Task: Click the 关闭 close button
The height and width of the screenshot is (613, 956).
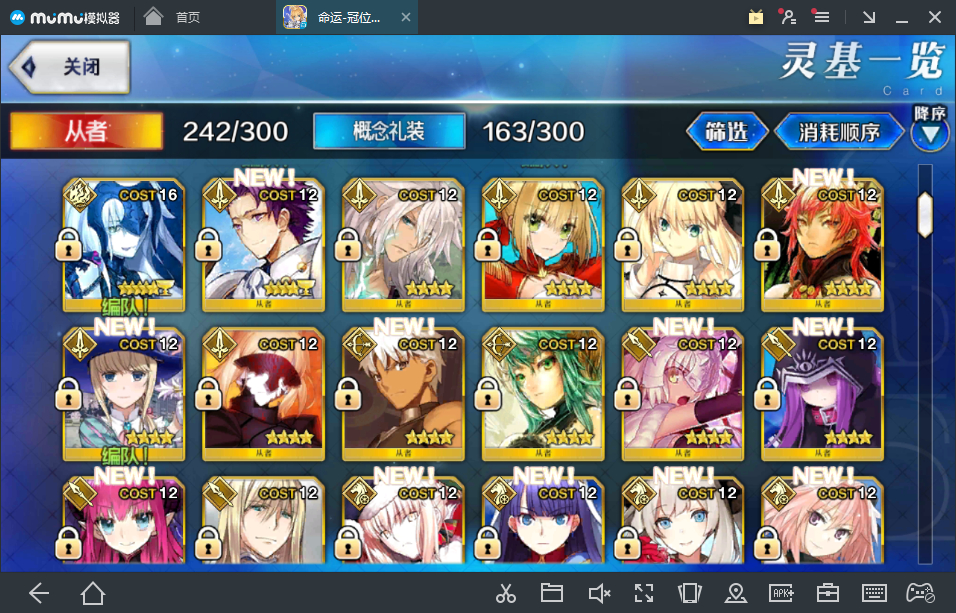Action: (x=70, y=66)
